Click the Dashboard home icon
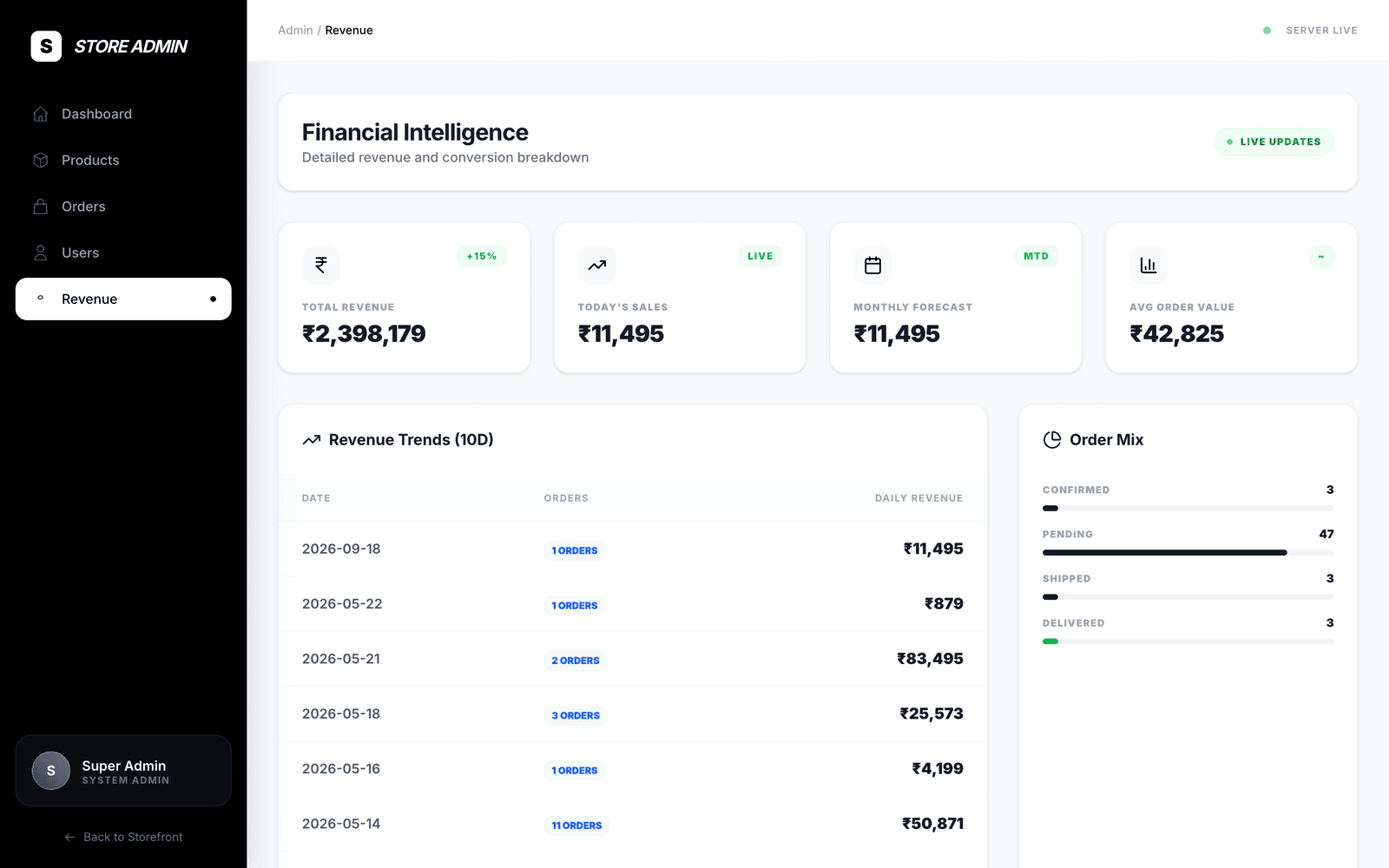The image size is (1389, 868). 40,114
